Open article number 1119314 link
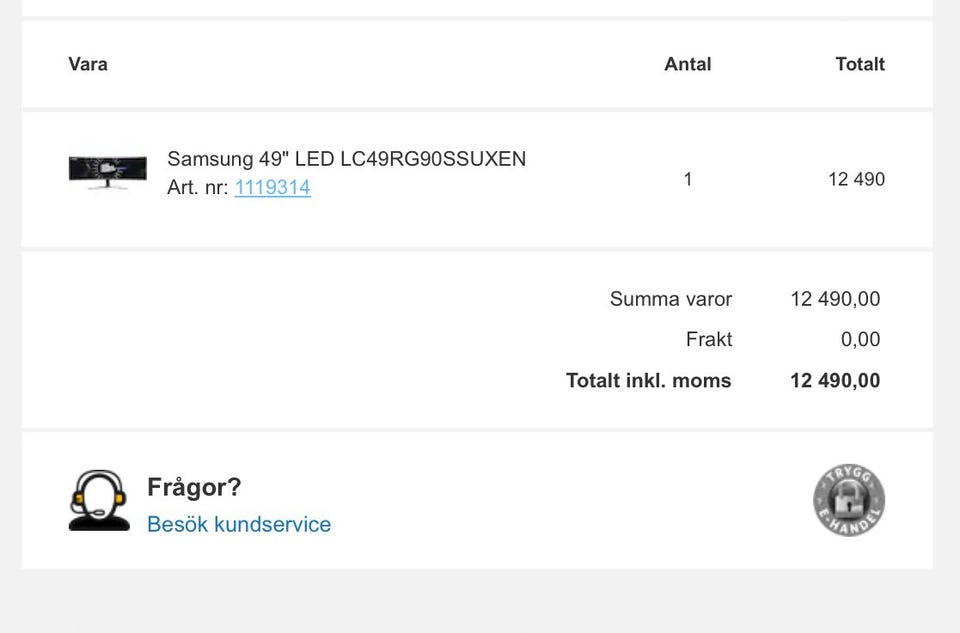The height and width of the screenshot is (633, 960). coord(272,187)
